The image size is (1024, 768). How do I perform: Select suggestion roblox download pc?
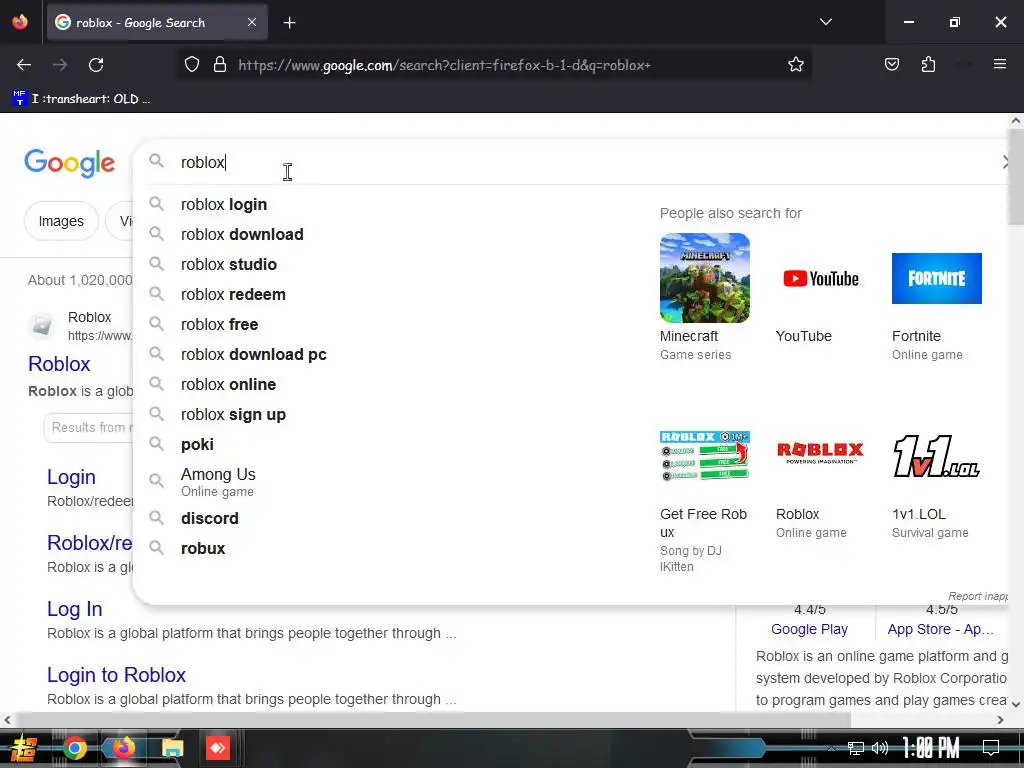[253, 355]
